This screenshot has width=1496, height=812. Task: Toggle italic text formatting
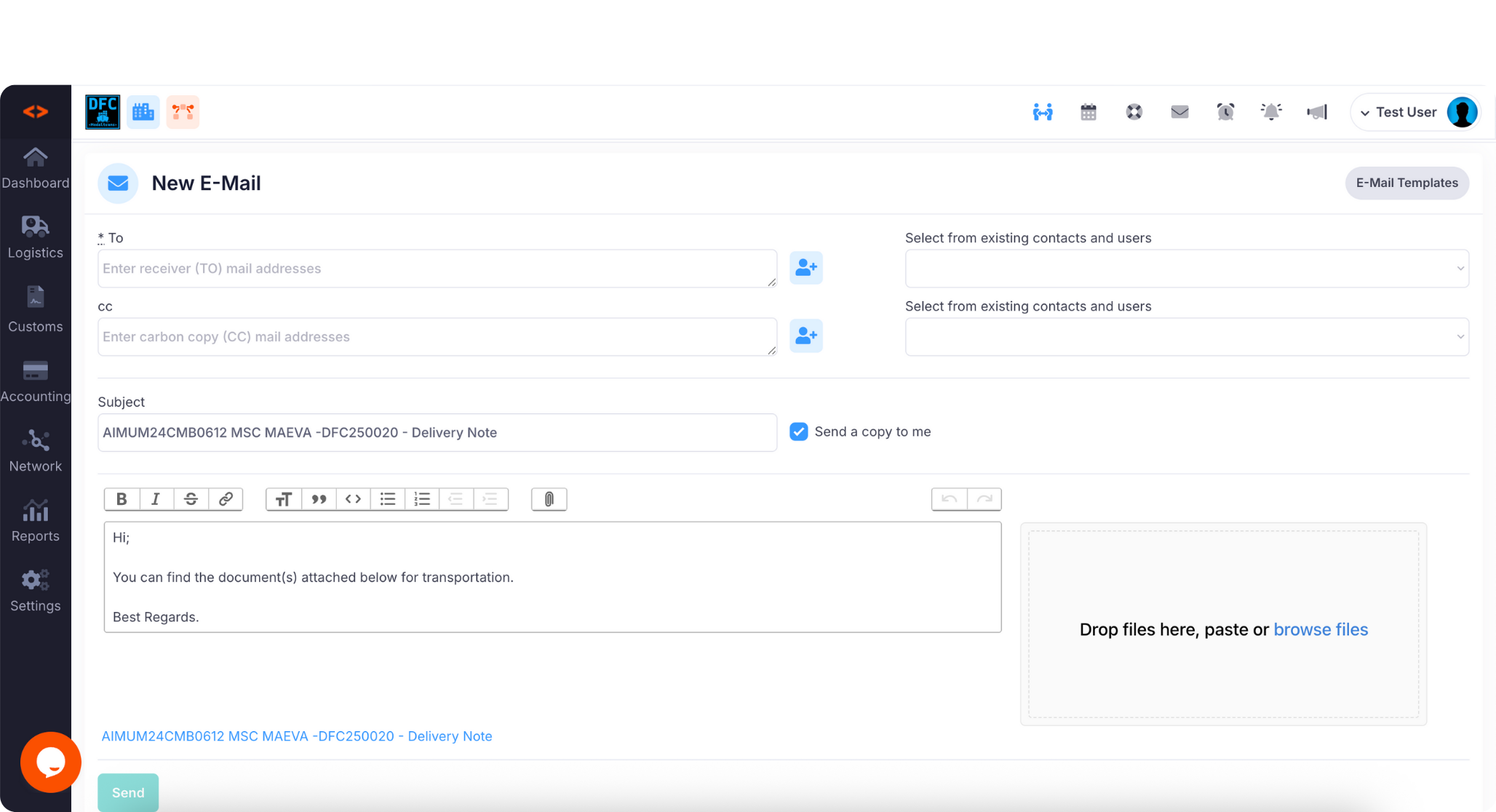pyautogui.click(x=156, y=499)
